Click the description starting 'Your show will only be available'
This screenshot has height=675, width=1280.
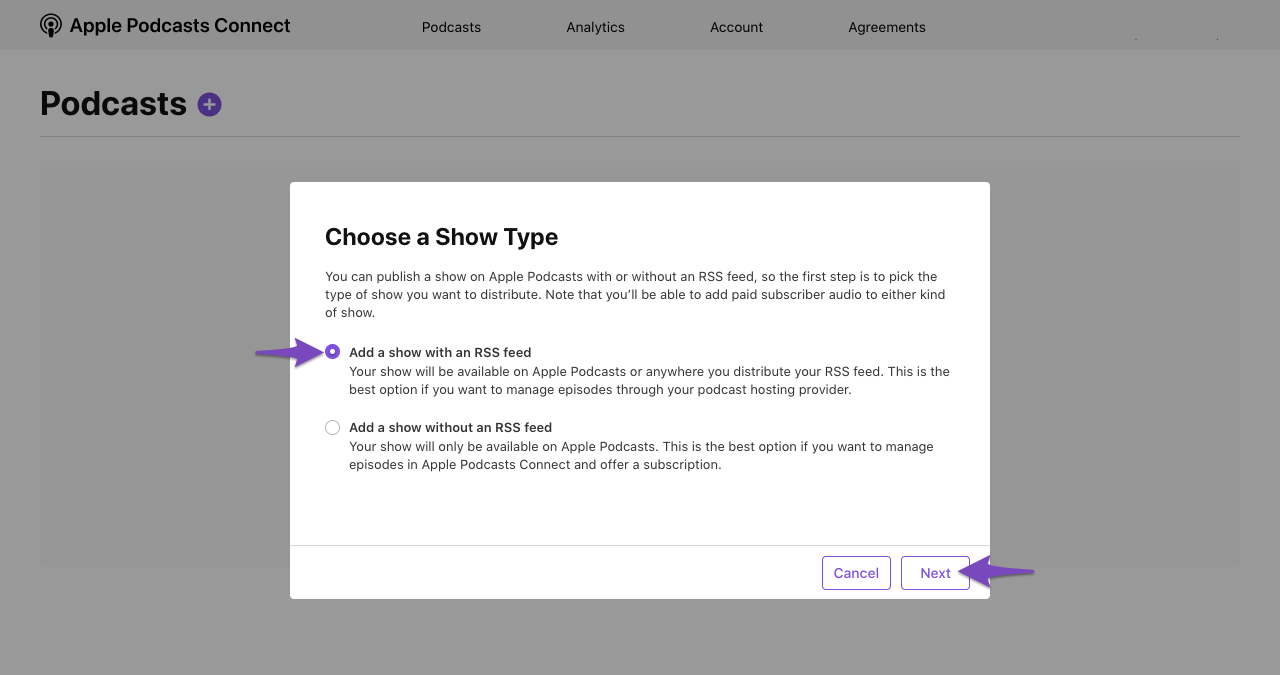pos(641,456)
